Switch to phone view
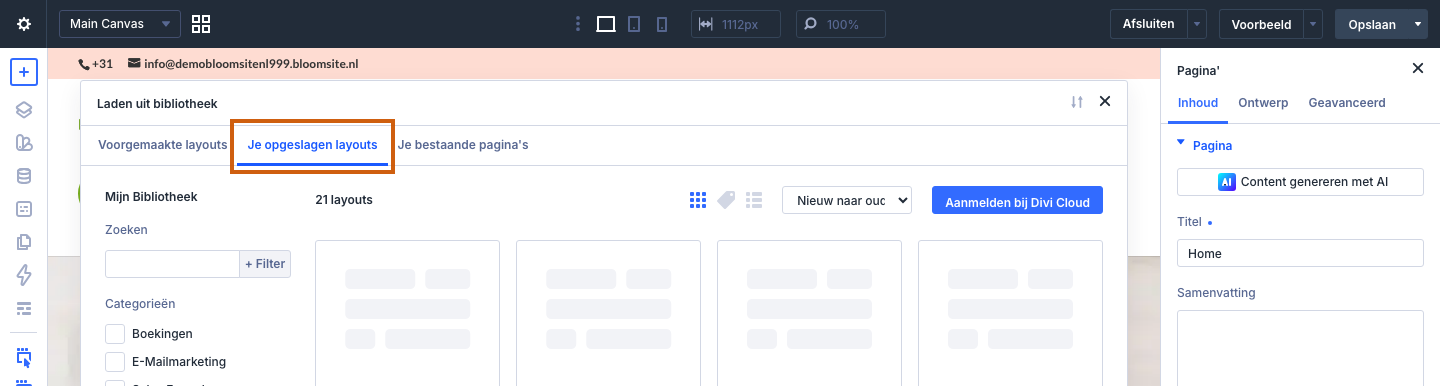The height and width of the screenshot is (386, 1440). pos(661,24)
